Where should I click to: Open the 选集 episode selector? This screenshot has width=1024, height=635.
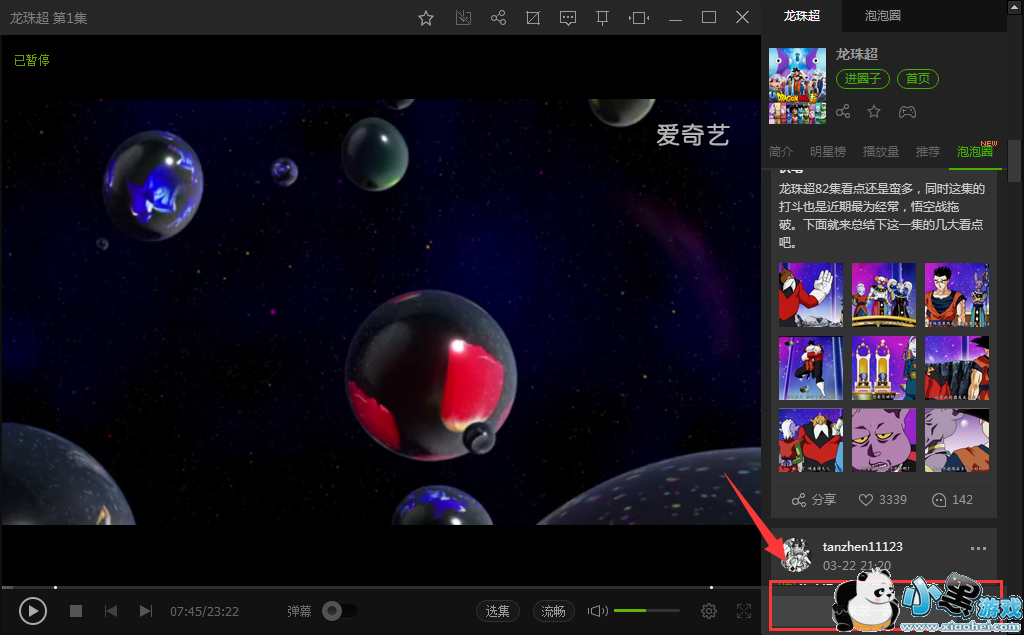(x=497, y=611)
